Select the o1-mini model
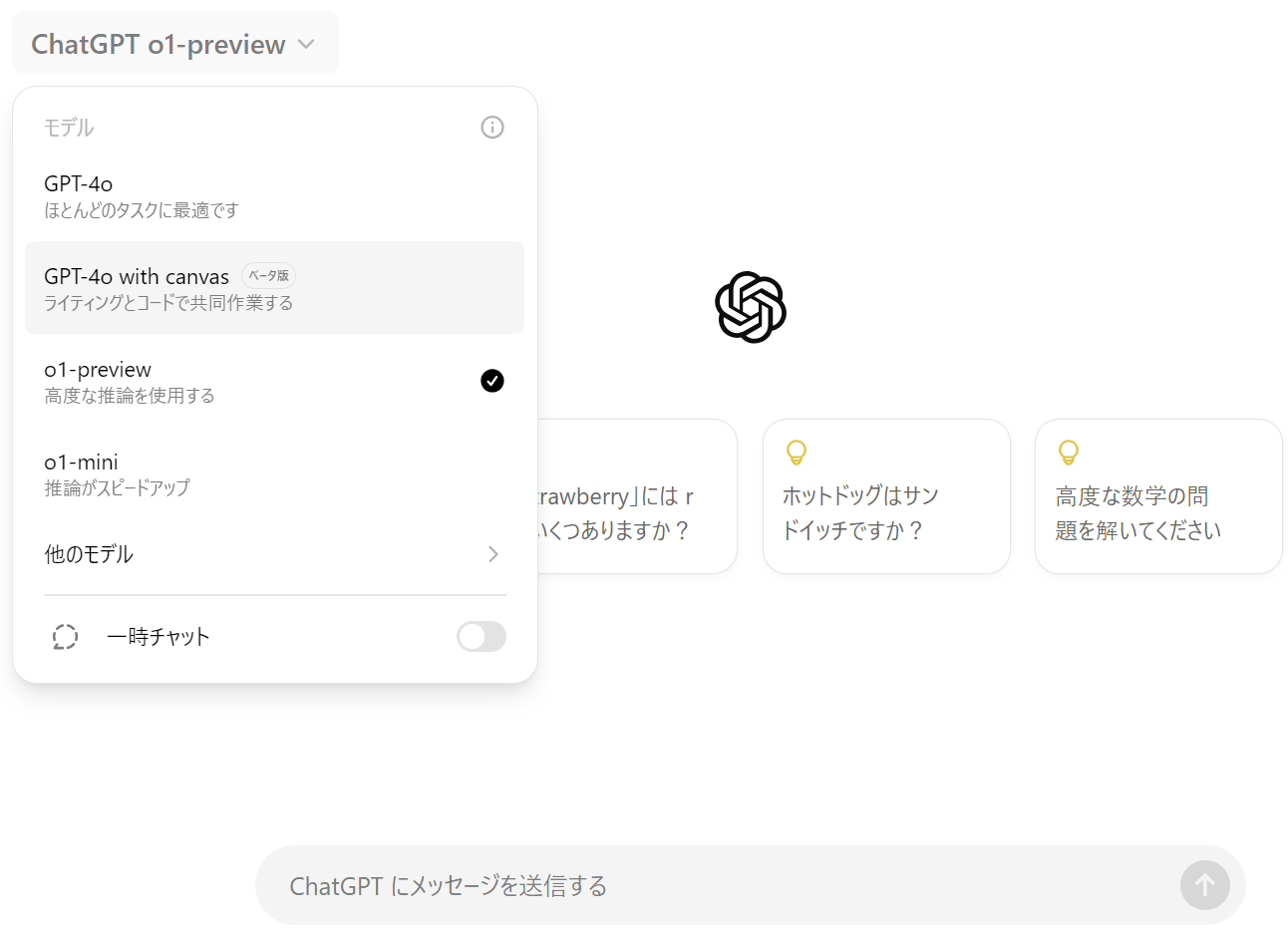The width and height of the screenshot is (1288, 929). pos(274,473)
